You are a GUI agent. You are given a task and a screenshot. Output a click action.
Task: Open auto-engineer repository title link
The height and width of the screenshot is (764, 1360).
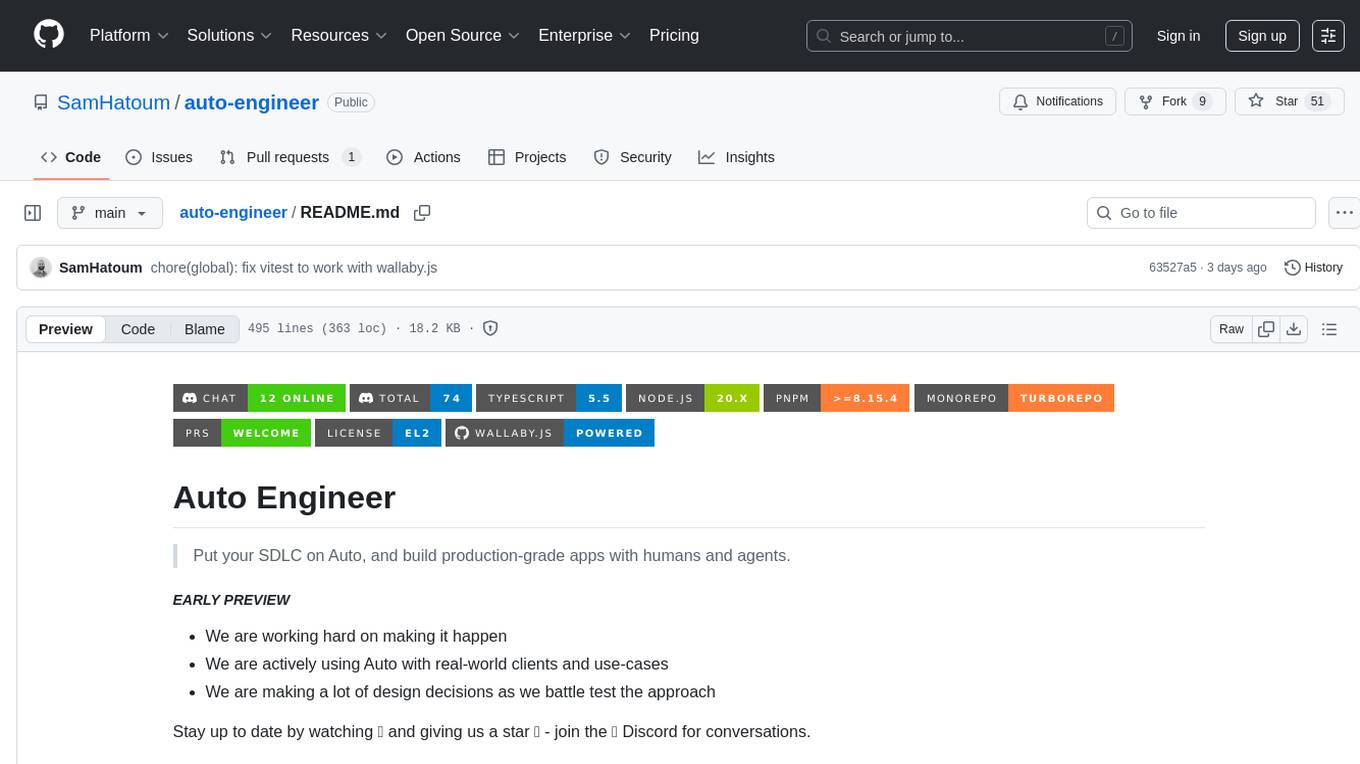tap(252, 102)
